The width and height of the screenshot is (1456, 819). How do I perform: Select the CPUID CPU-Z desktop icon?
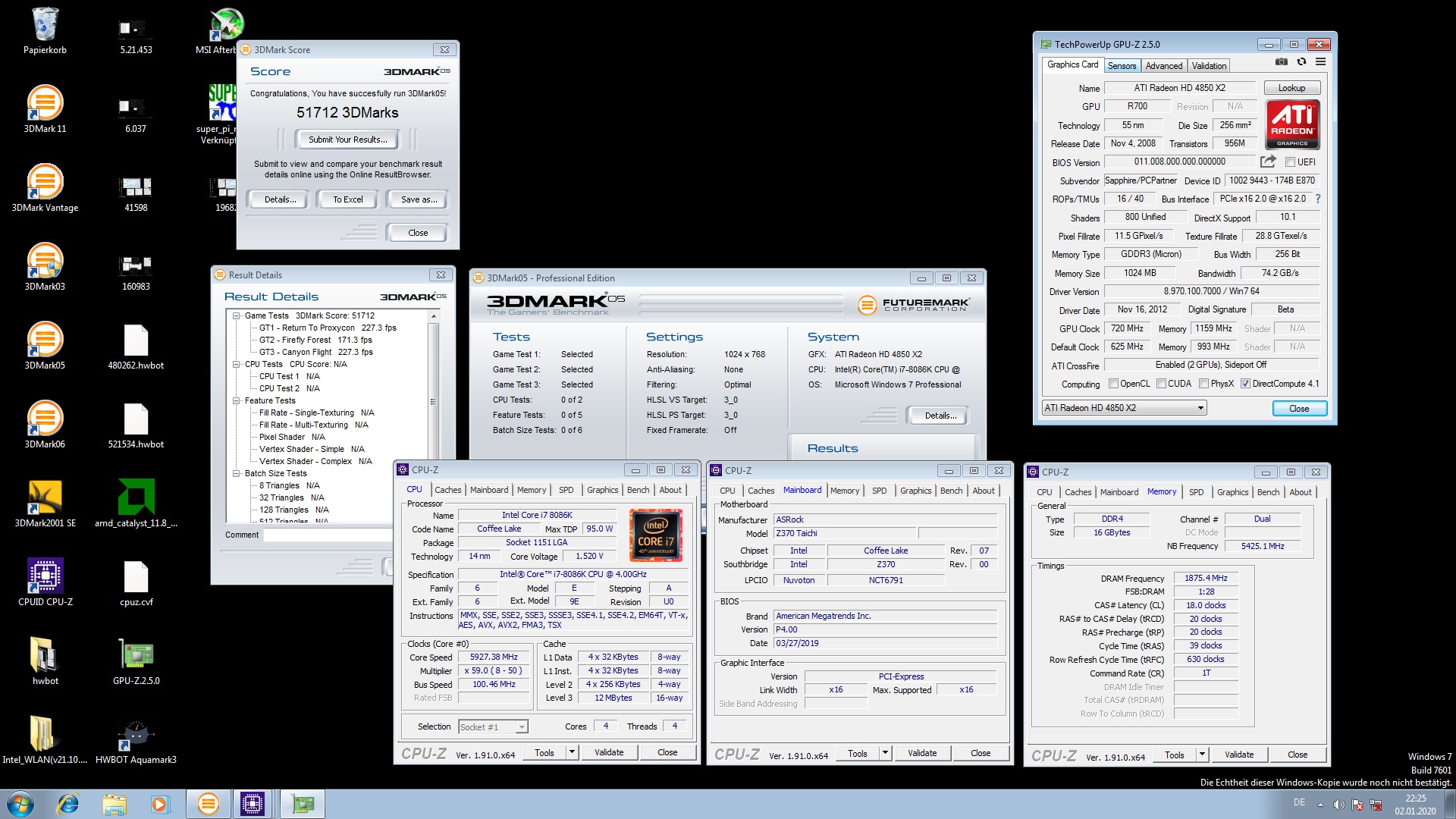click(45, 584)
